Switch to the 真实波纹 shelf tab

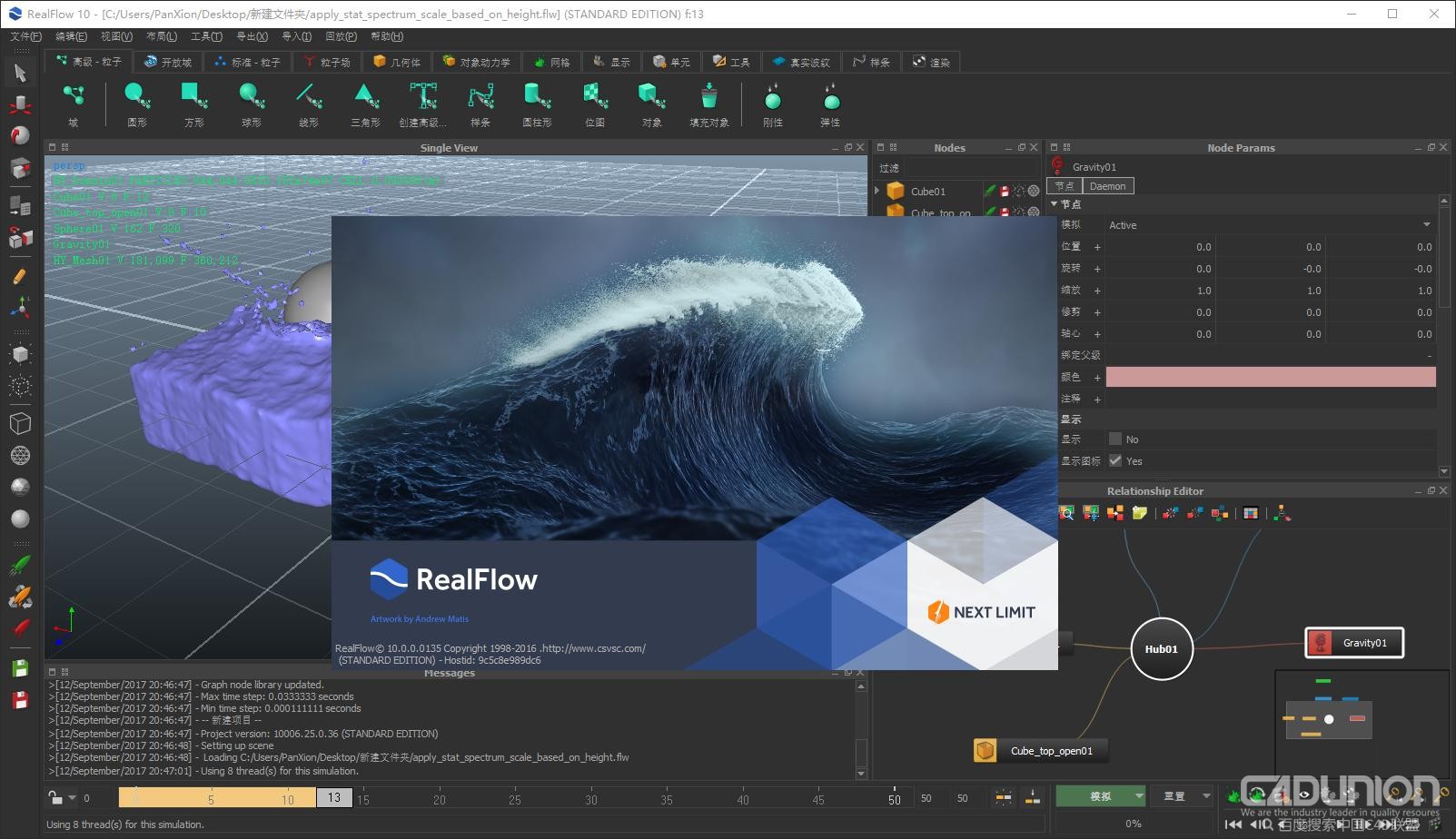[x=801, y=62]
